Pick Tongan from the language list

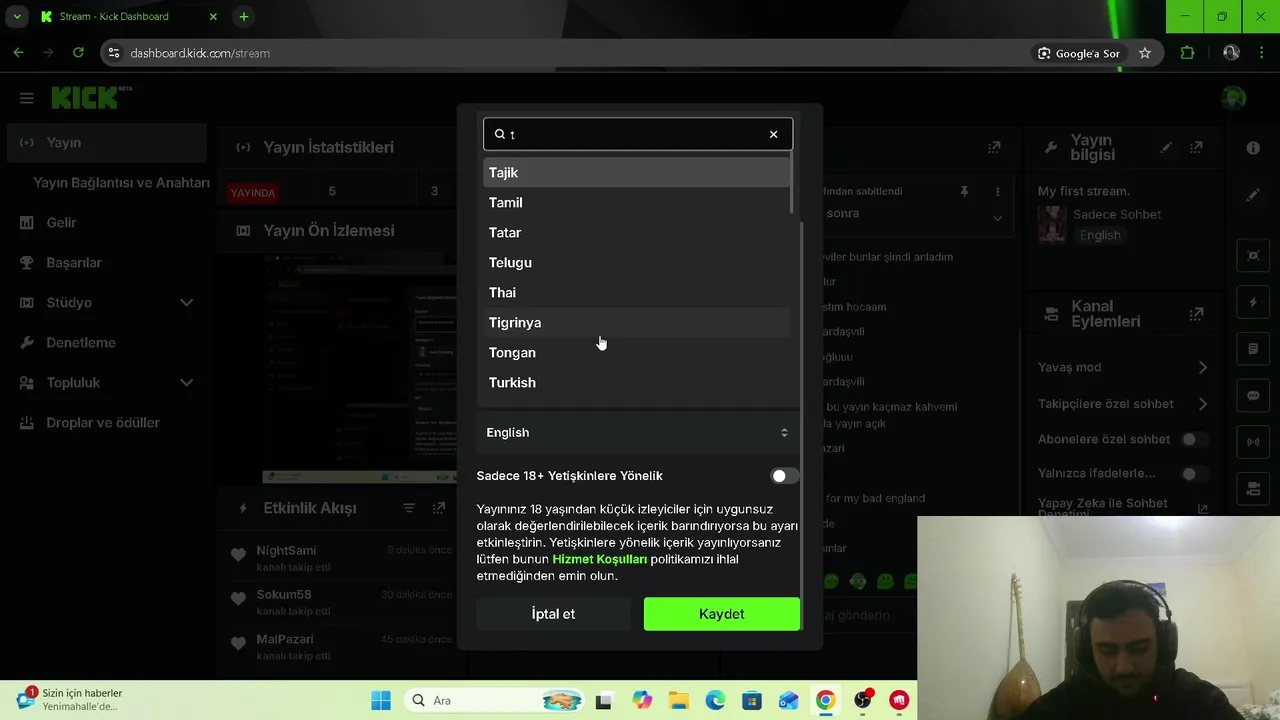(637, 352)
